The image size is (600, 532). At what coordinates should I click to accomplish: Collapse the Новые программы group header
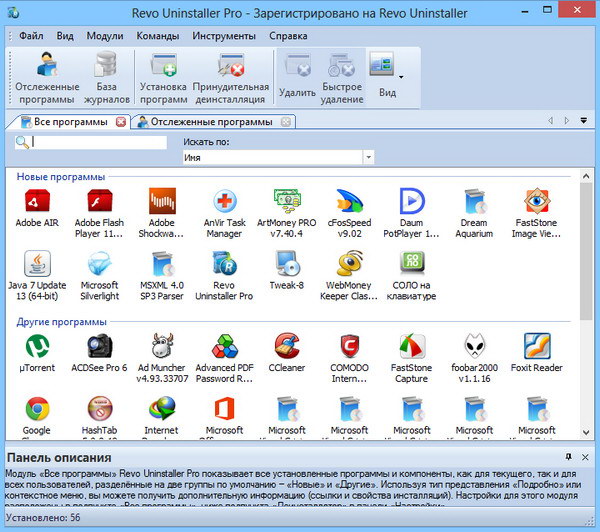click(61, 177)
